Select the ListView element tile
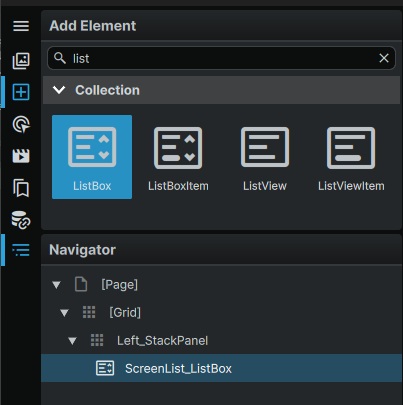 click(265, 157)
